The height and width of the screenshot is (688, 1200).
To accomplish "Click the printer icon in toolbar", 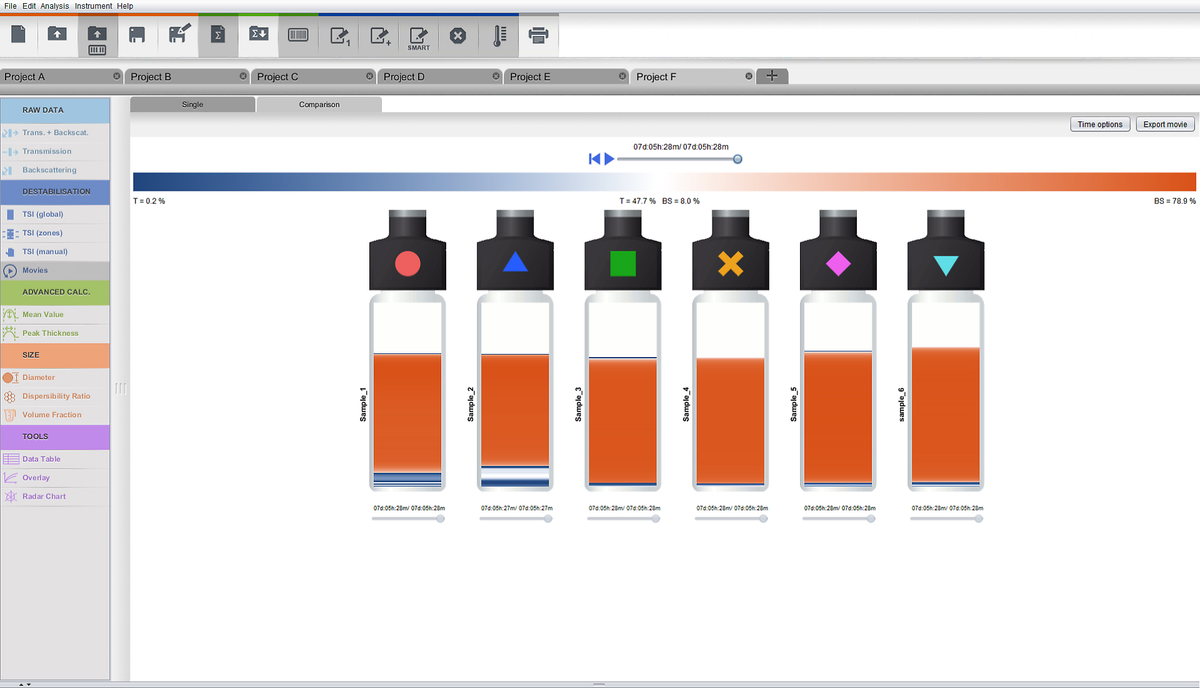I will coord(538,36).
